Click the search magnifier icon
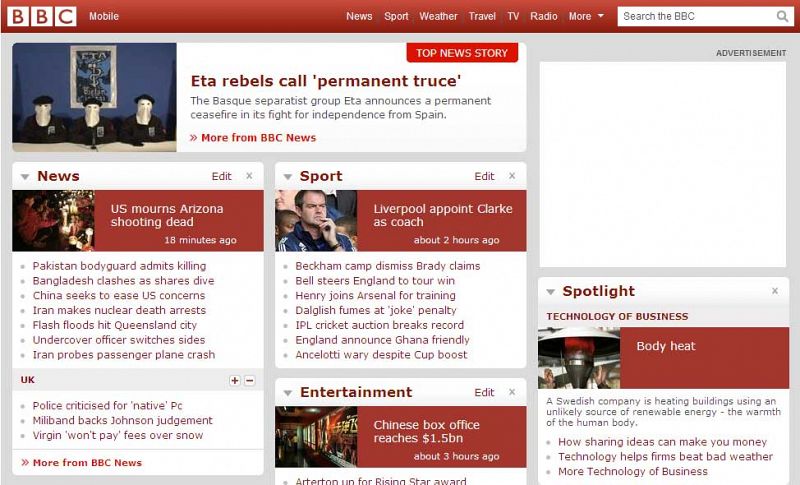 pos(782,16)
